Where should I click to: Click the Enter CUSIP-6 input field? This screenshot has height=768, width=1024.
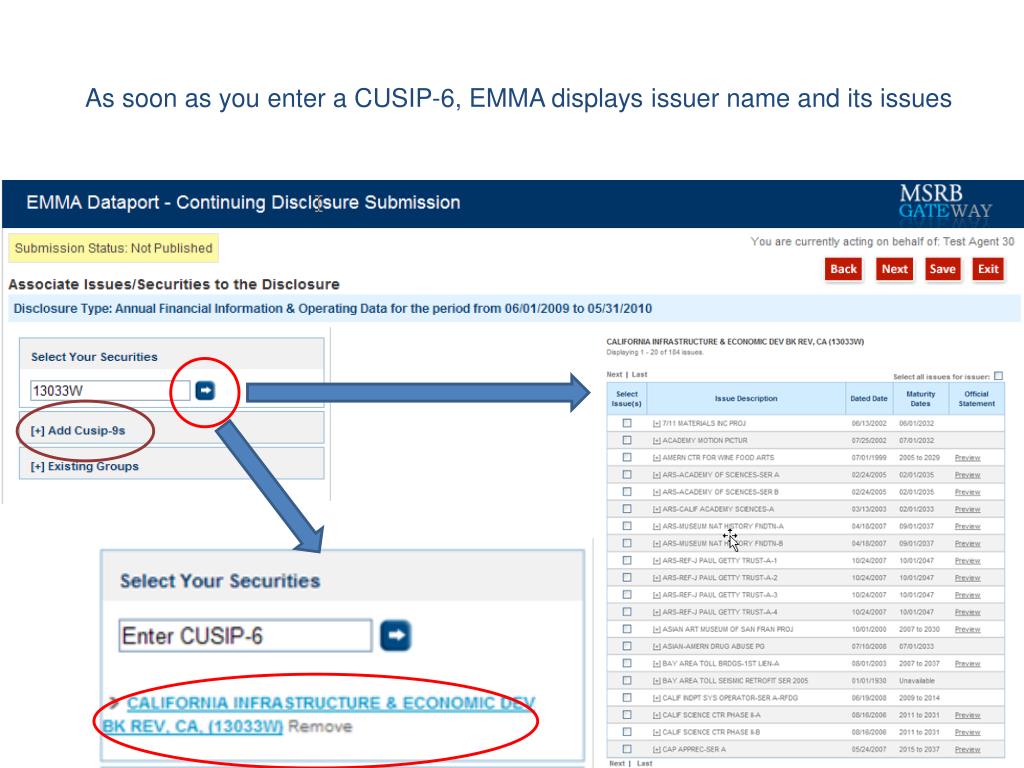tap(246, 635)
